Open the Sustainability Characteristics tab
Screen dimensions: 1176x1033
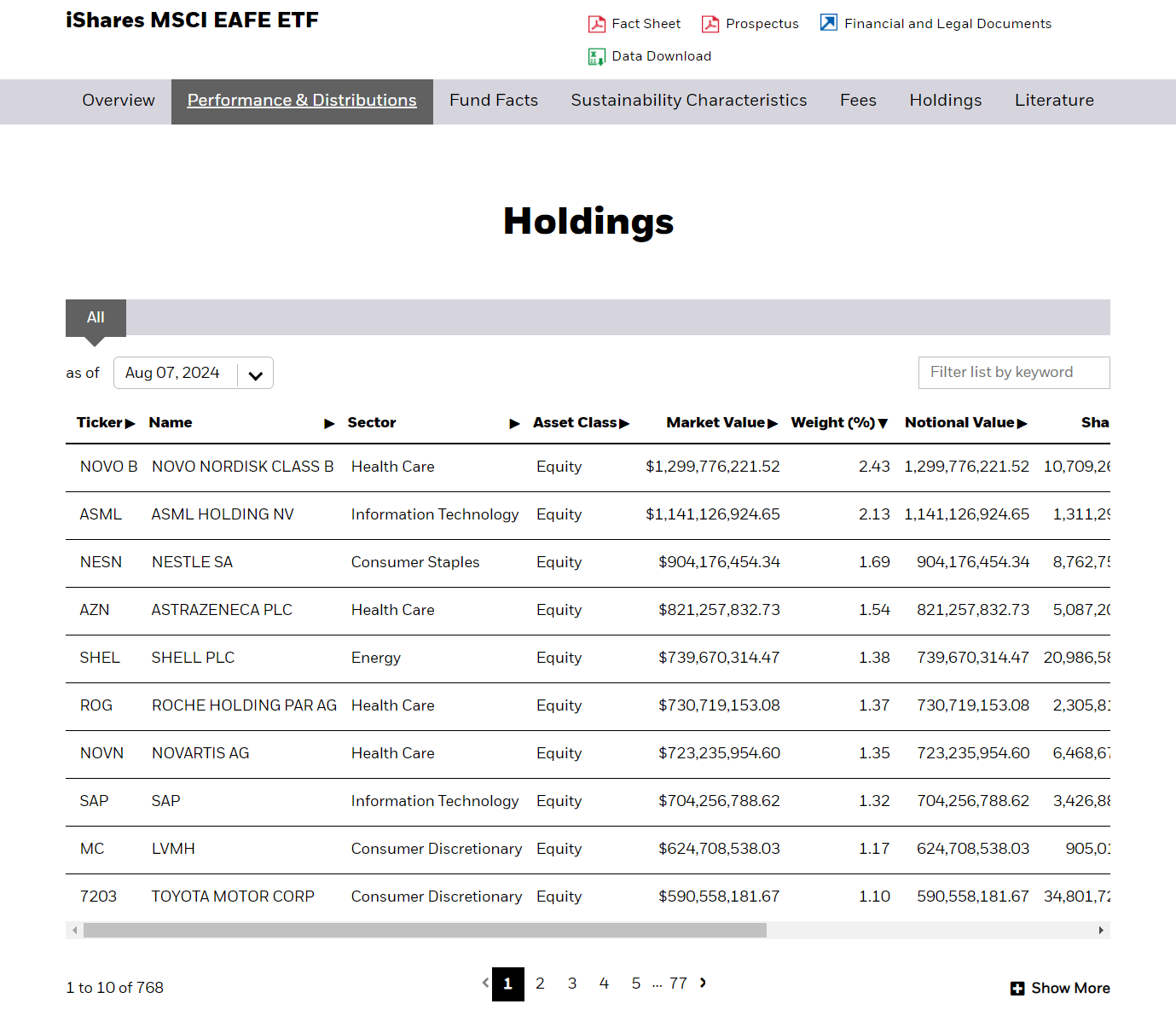(x=688, y=101)
